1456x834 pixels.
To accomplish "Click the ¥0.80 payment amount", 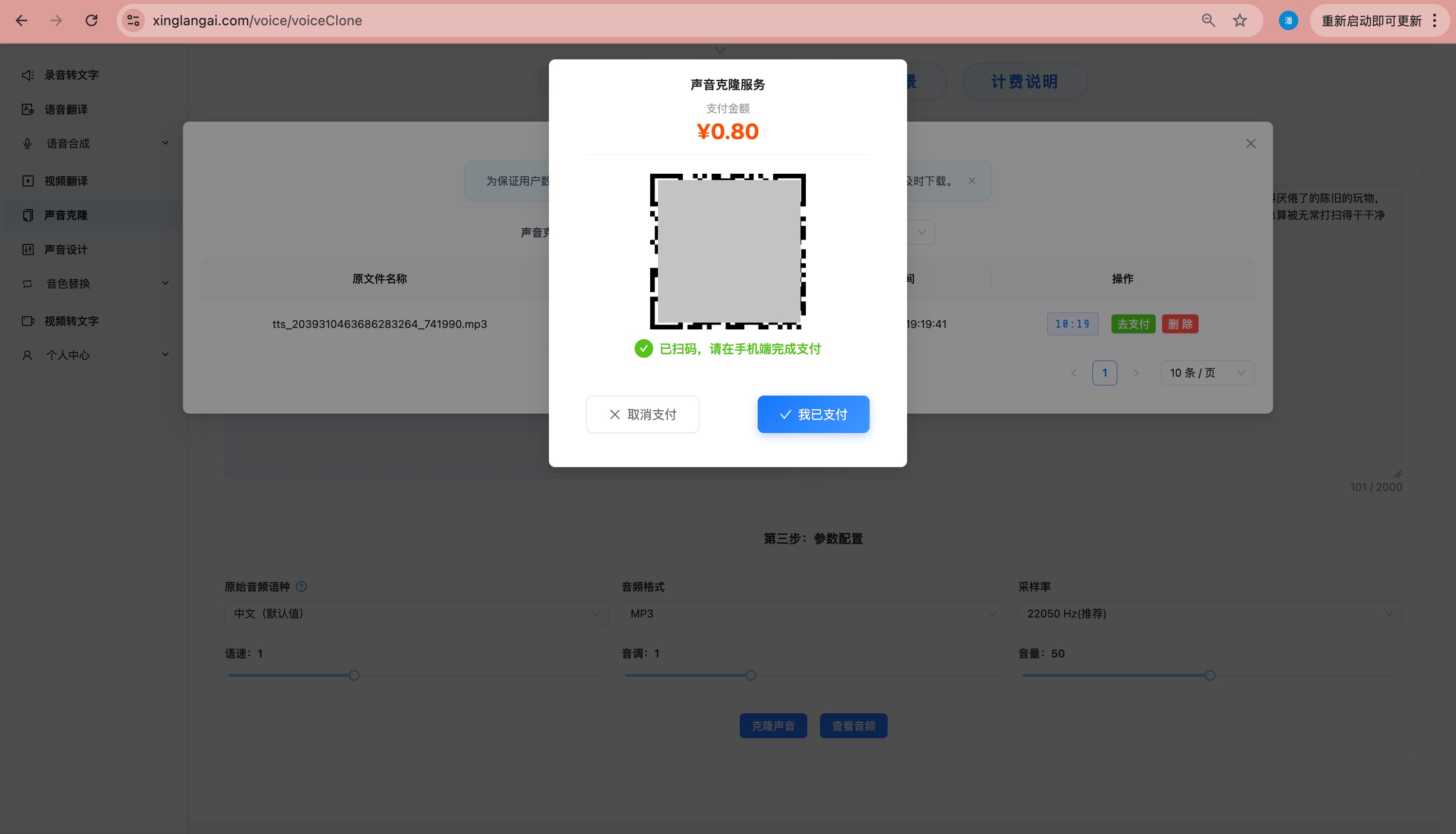I will 728,132.
